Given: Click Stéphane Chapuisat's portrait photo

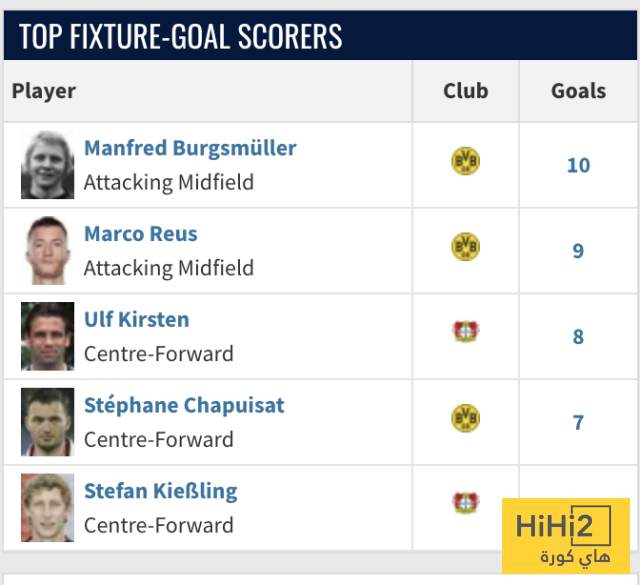Looking at the screenshot, I should [48, 423].
